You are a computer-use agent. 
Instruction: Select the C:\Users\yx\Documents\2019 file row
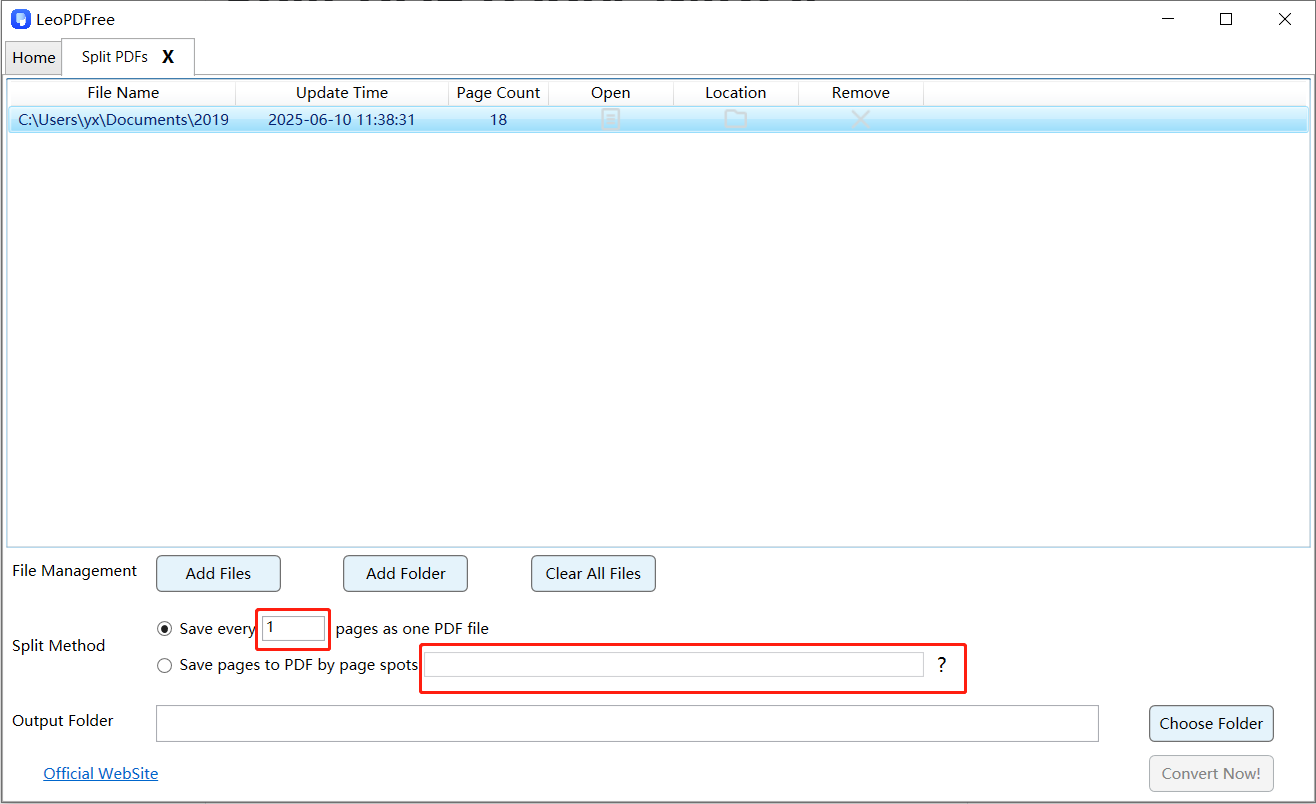coord(123,120)
